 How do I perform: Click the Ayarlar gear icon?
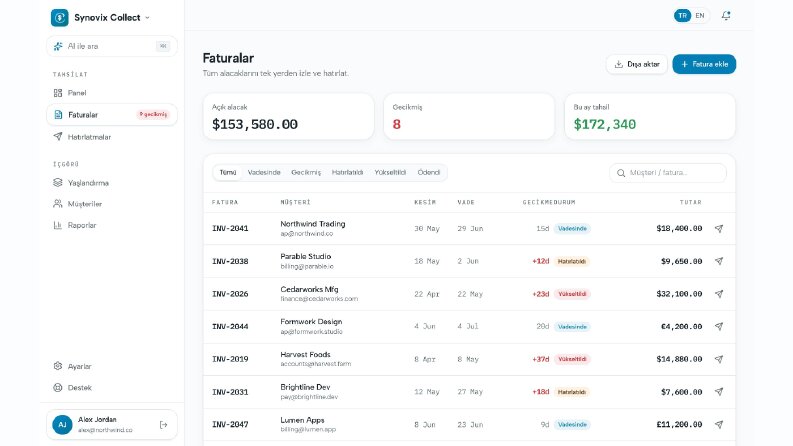(58, 366)
